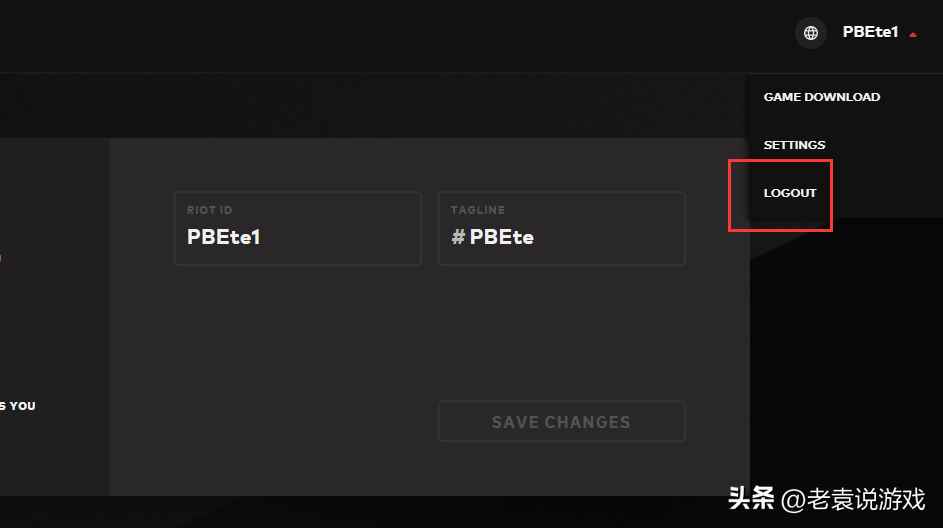Screen dimensions: 943x528
Task: Click the 头条 watermark logo
Action: (751, 498)
